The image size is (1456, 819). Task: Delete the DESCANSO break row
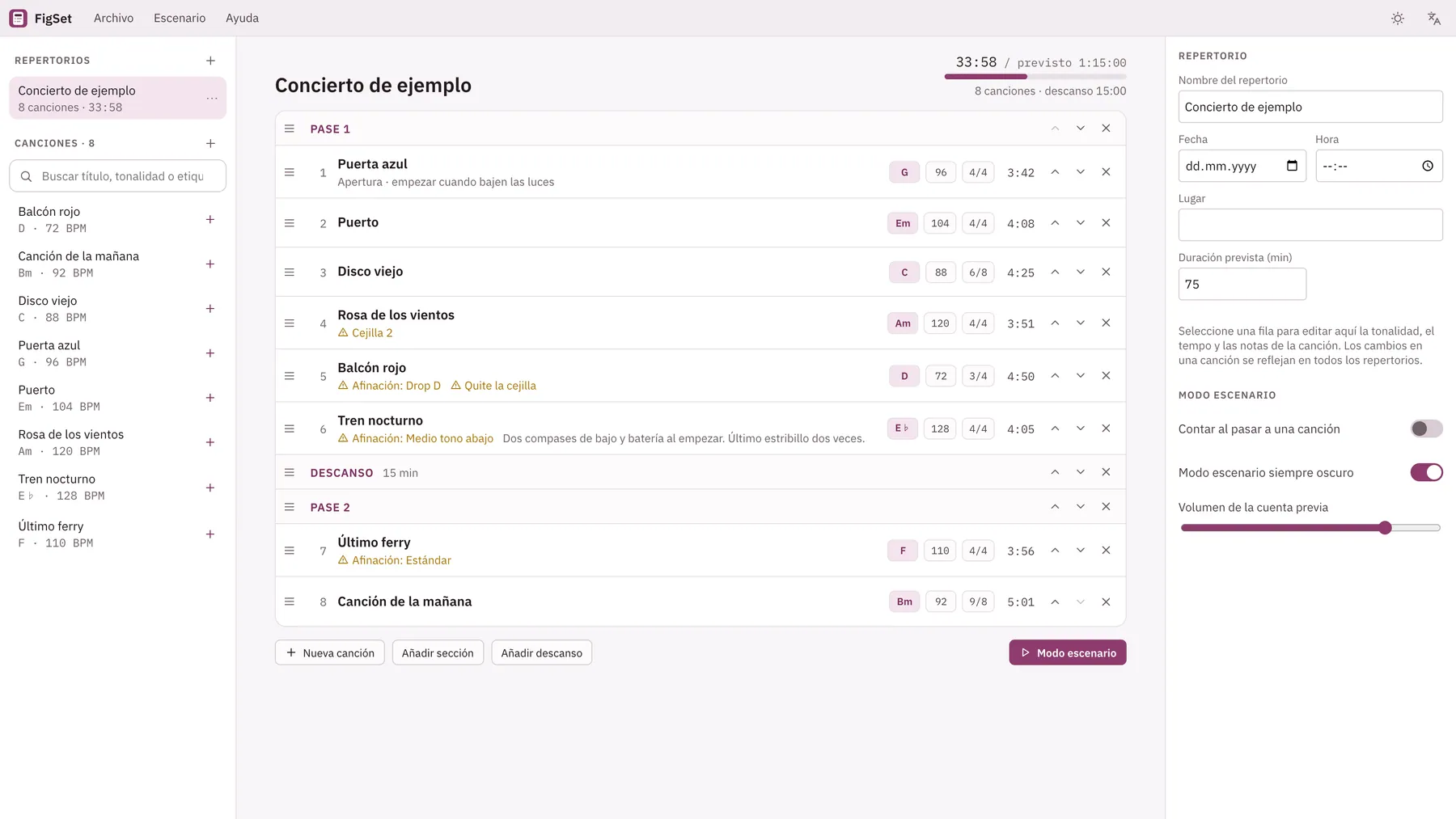(1106, 472)
